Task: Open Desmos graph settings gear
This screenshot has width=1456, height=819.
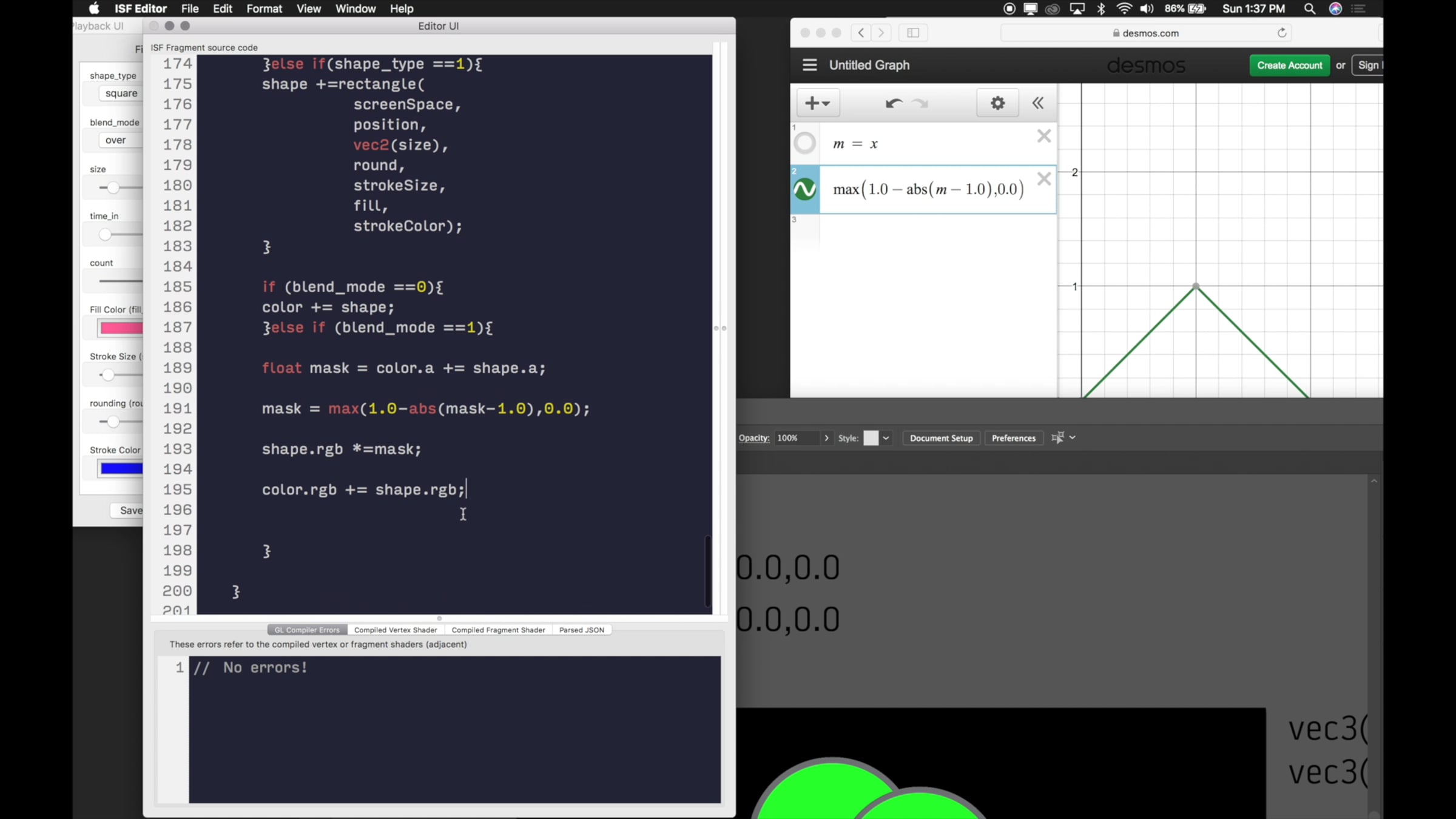Action: pos(997,103)
